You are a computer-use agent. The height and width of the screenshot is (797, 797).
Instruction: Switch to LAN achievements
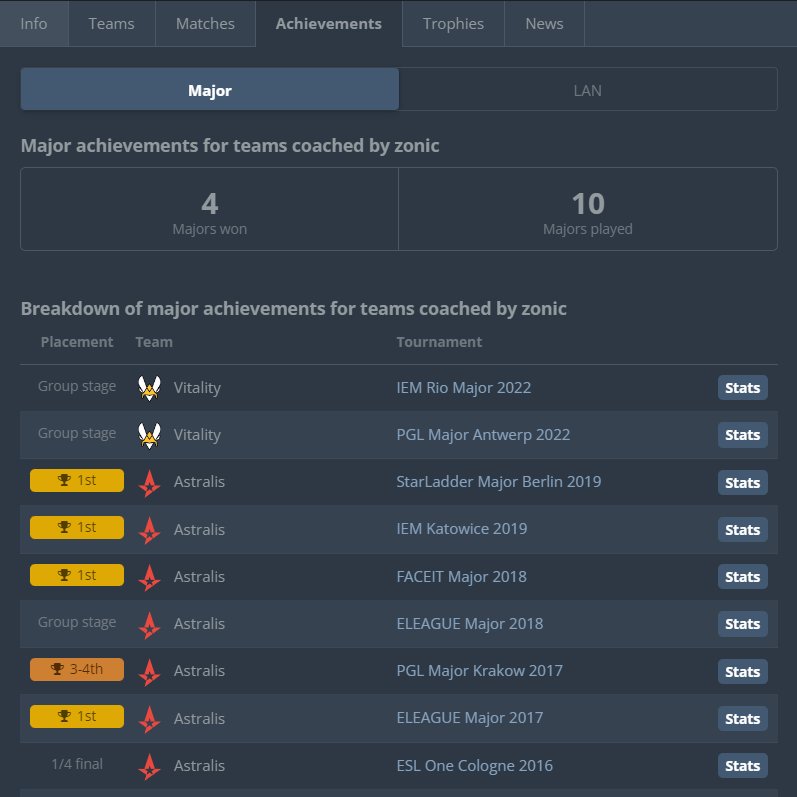point(588,89)
